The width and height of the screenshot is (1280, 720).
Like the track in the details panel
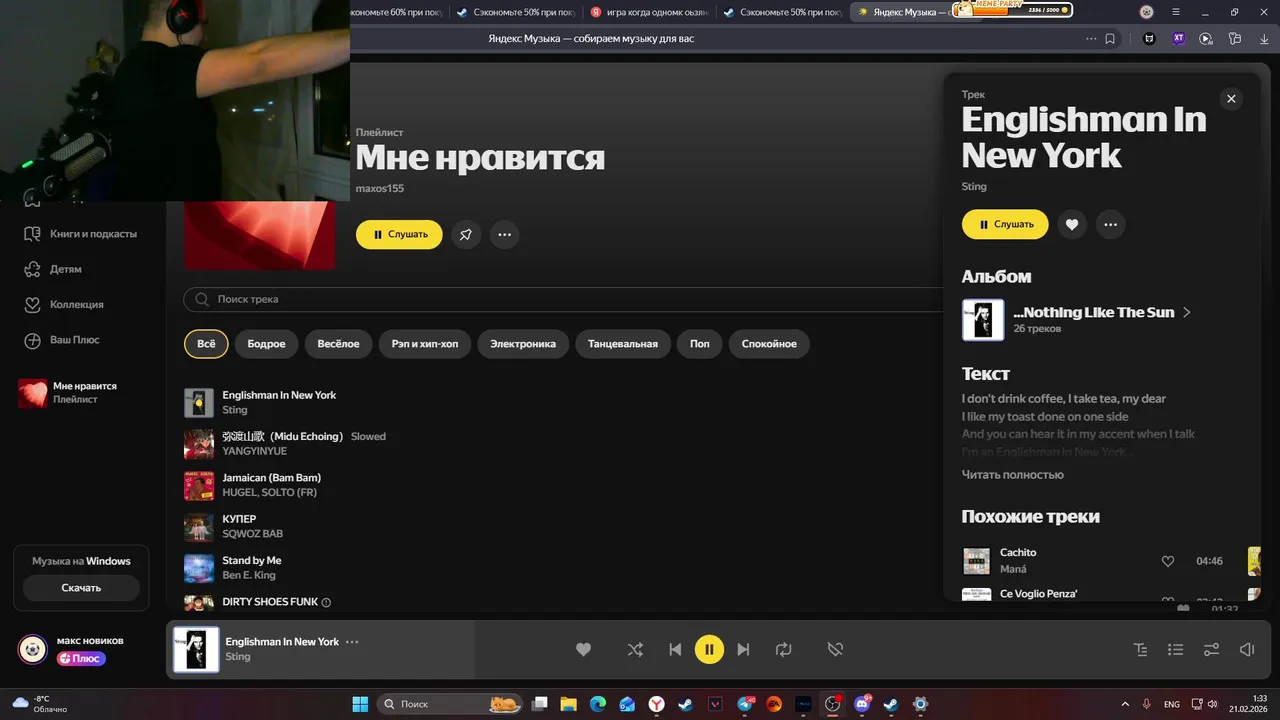tap(1072, 225)
